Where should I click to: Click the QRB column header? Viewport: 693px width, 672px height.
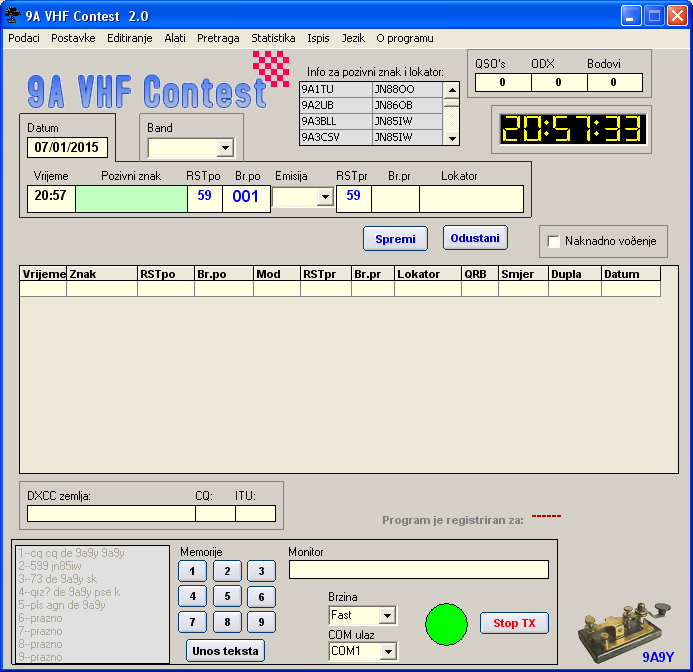coord(480,274)
